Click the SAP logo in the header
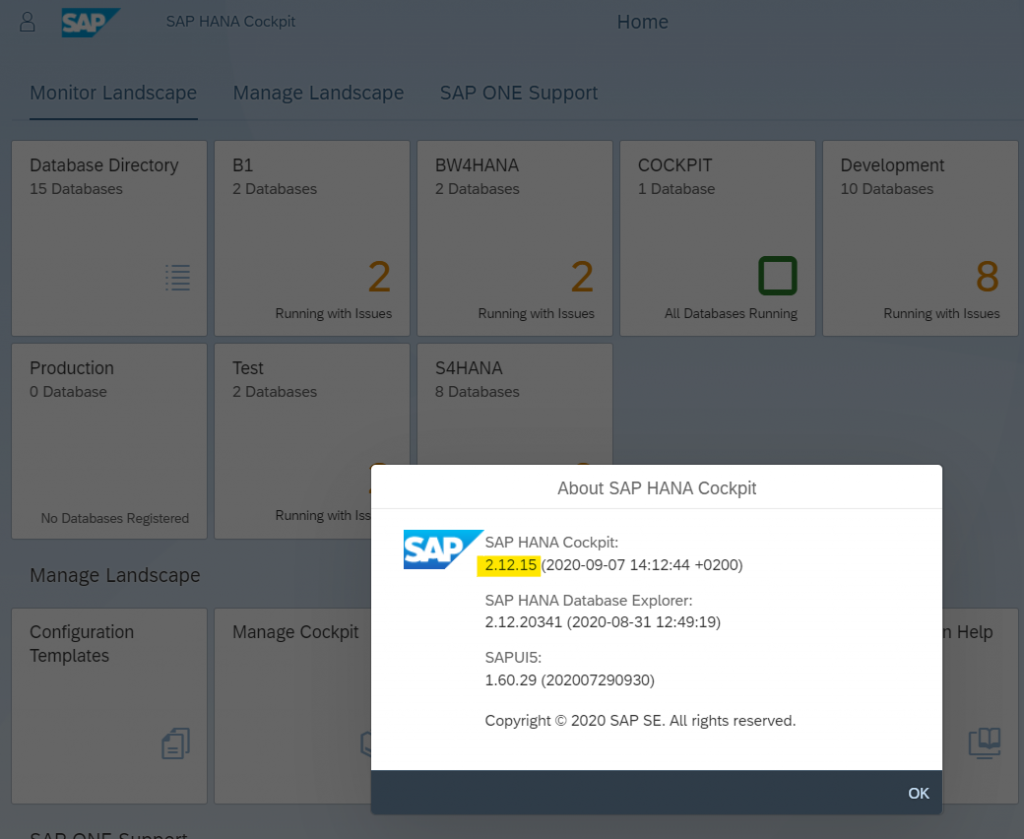 pyautogui.click(x=90, y=22)
